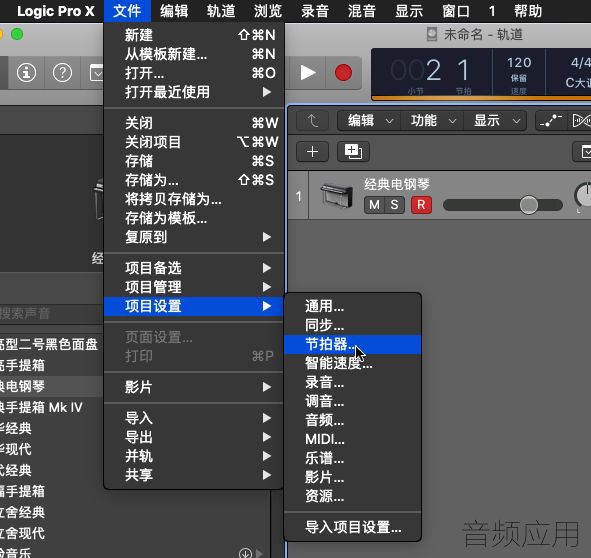Open the 帮助 menu in menu bar
This screenshot has height=558, width=591.
click(x=528, y=11)
